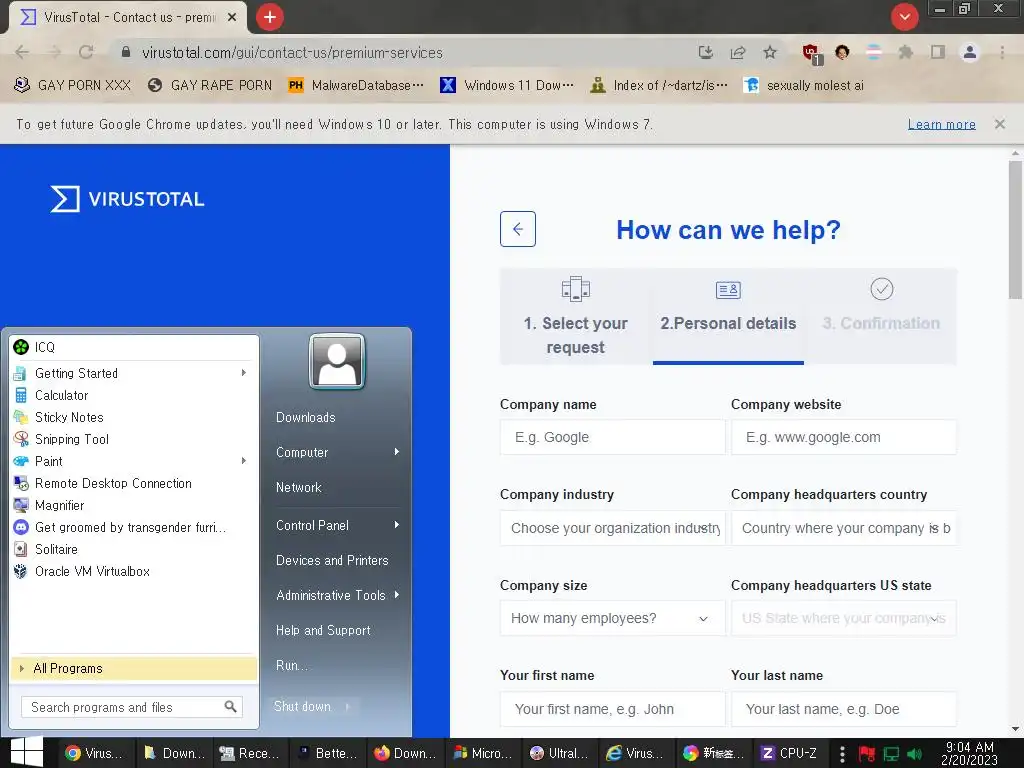Open the Company headquarters country dropdown
The height and width of the screenshot is (768, 1024).
[844, 528]
